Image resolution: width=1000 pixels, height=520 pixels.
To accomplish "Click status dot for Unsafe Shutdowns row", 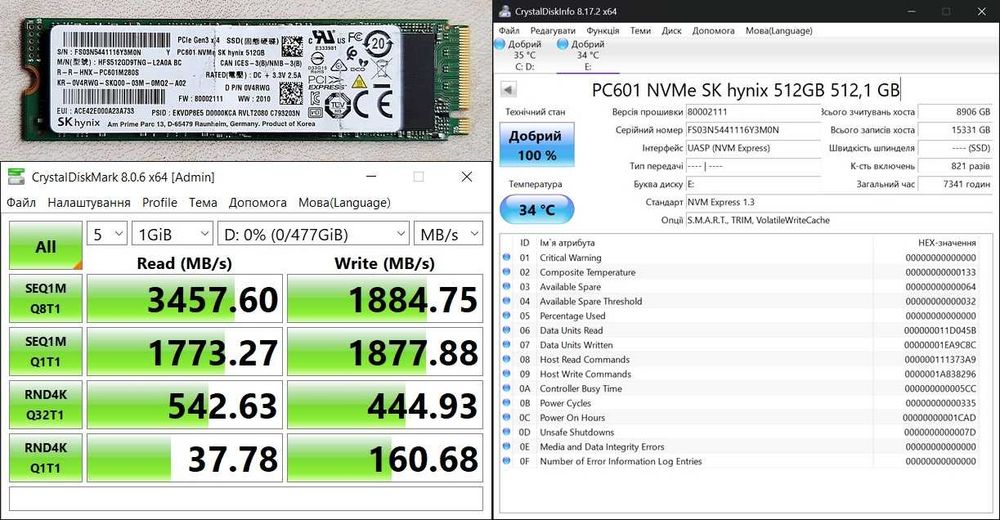I will (506, 432).
